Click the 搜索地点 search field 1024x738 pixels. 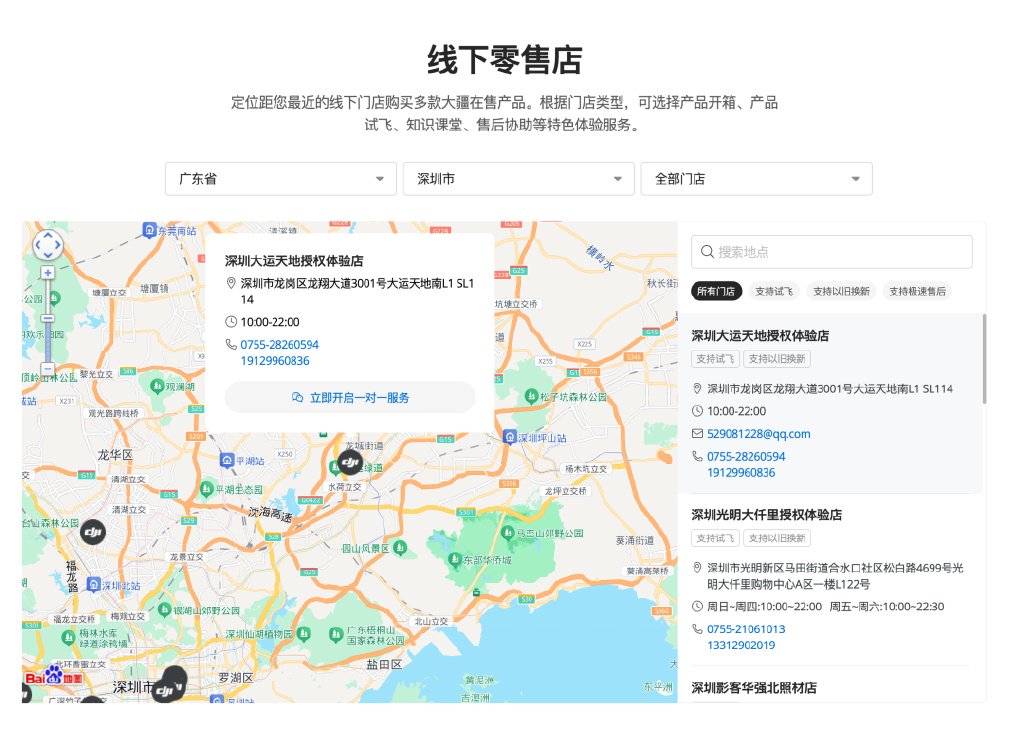click(831, 251)
